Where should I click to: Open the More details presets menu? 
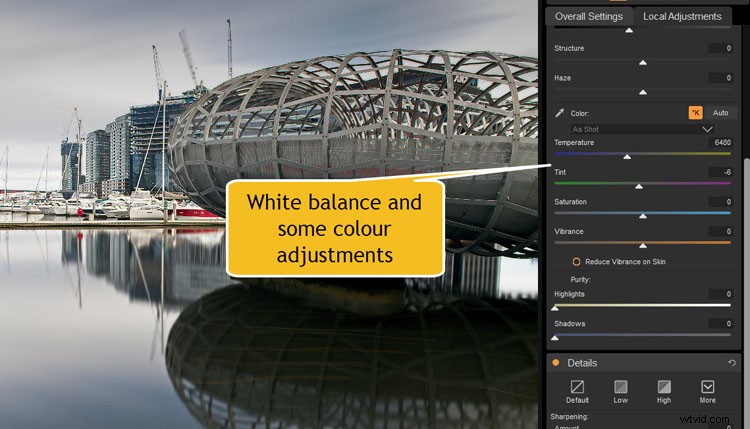click(x=707, y=392)
